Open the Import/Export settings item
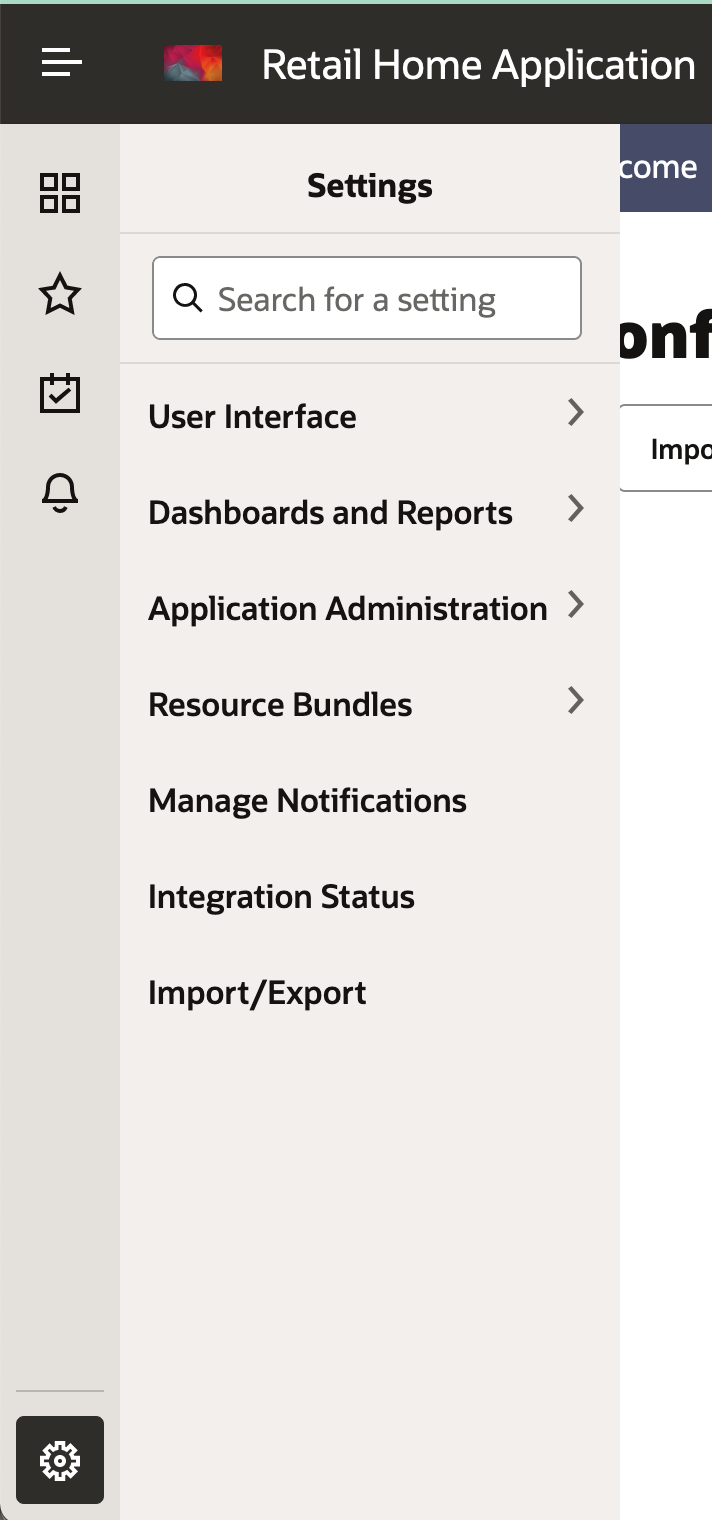This screenshot has height=1520, width=712. (x=257, y=993)
